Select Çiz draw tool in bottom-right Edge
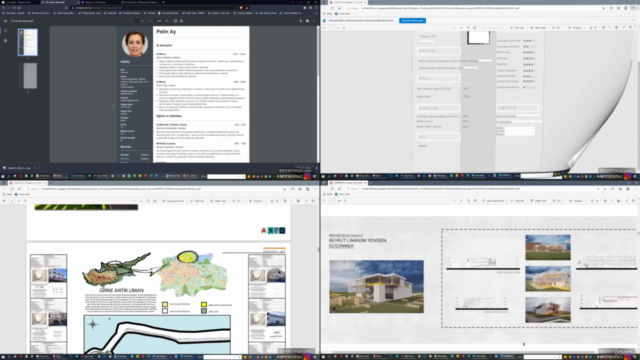This screenshot has height=360, width=640. point(556,201)
